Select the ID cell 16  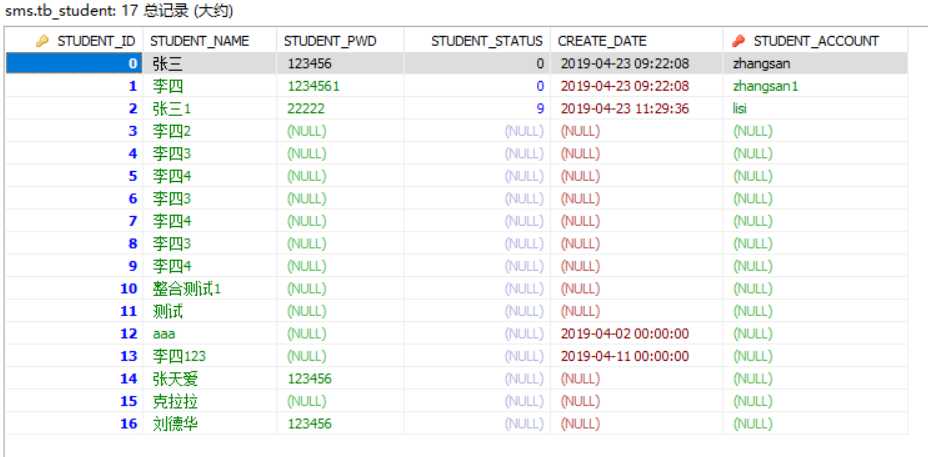click(128, 423)
